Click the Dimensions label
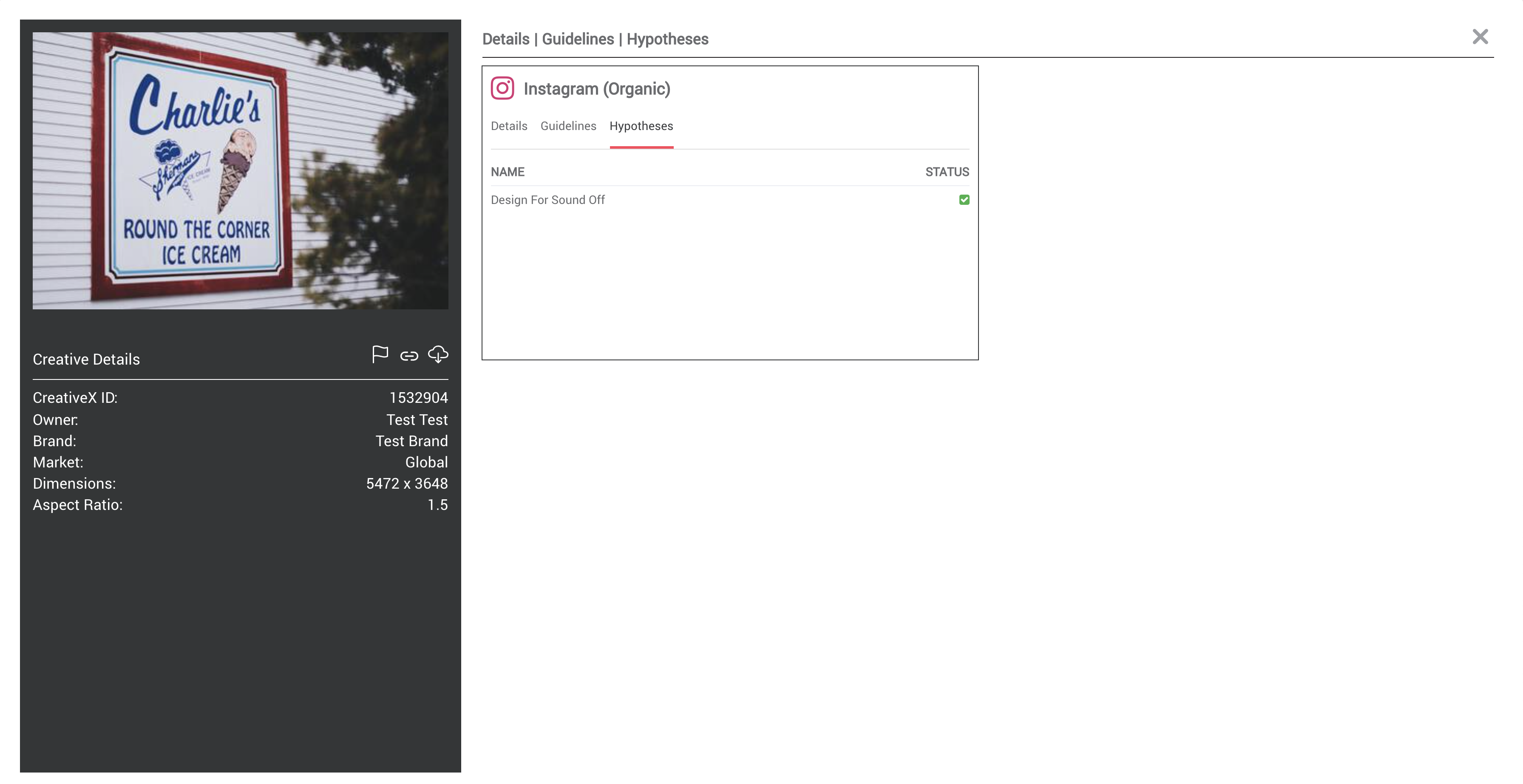This screenshot has width=1523, height=784. [74, 484]
